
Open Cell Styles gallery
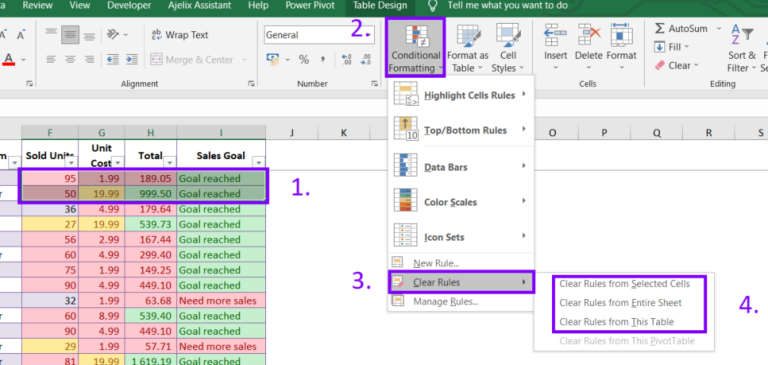pyautogui.click(x=507, y=48)
